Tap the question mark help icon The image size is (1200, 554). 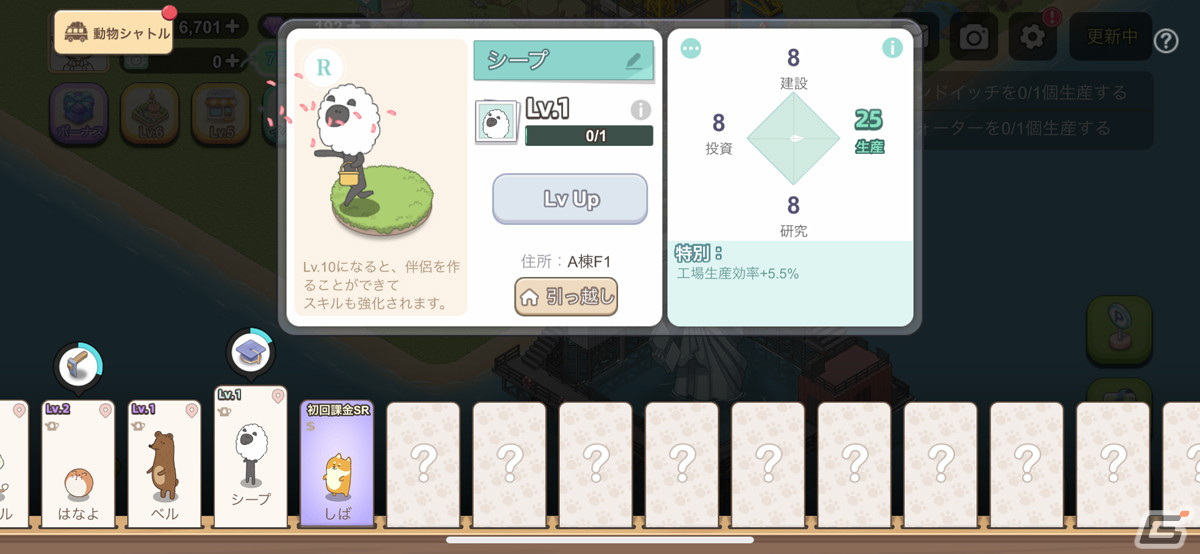1166,41
